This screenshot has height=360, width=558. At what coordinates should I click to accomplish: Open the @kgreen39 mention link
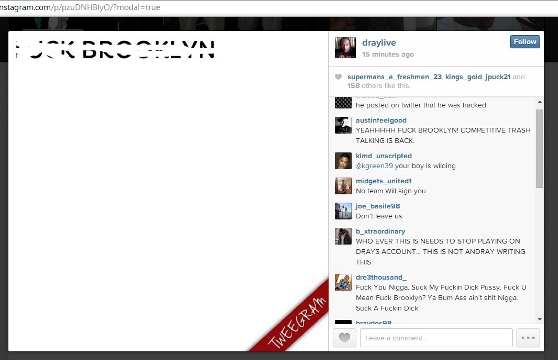pos(374,166)
